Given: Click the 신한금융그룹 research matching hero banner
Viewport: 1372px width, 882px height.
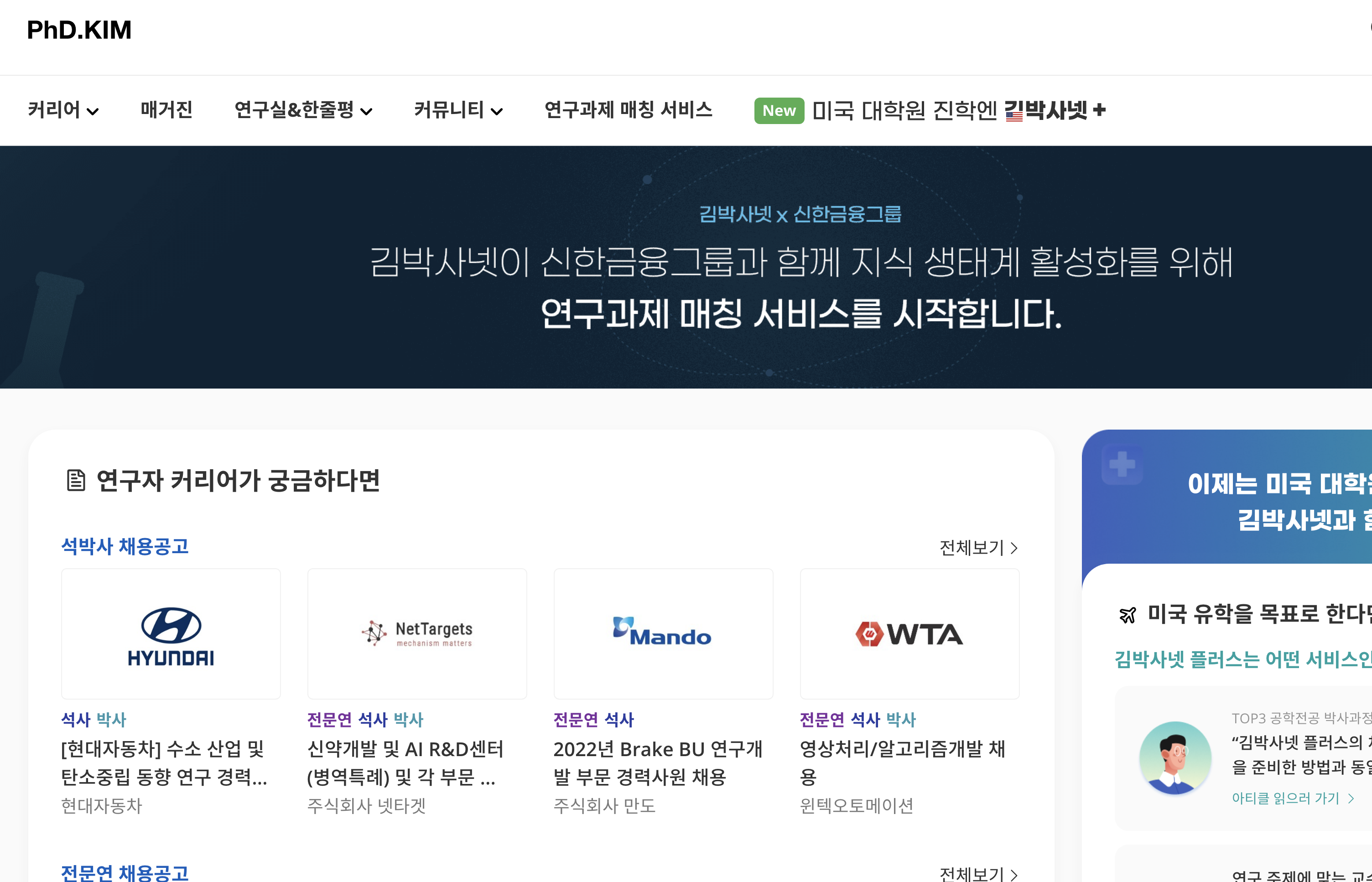Looking at the screenshot, I should [800, 267].
